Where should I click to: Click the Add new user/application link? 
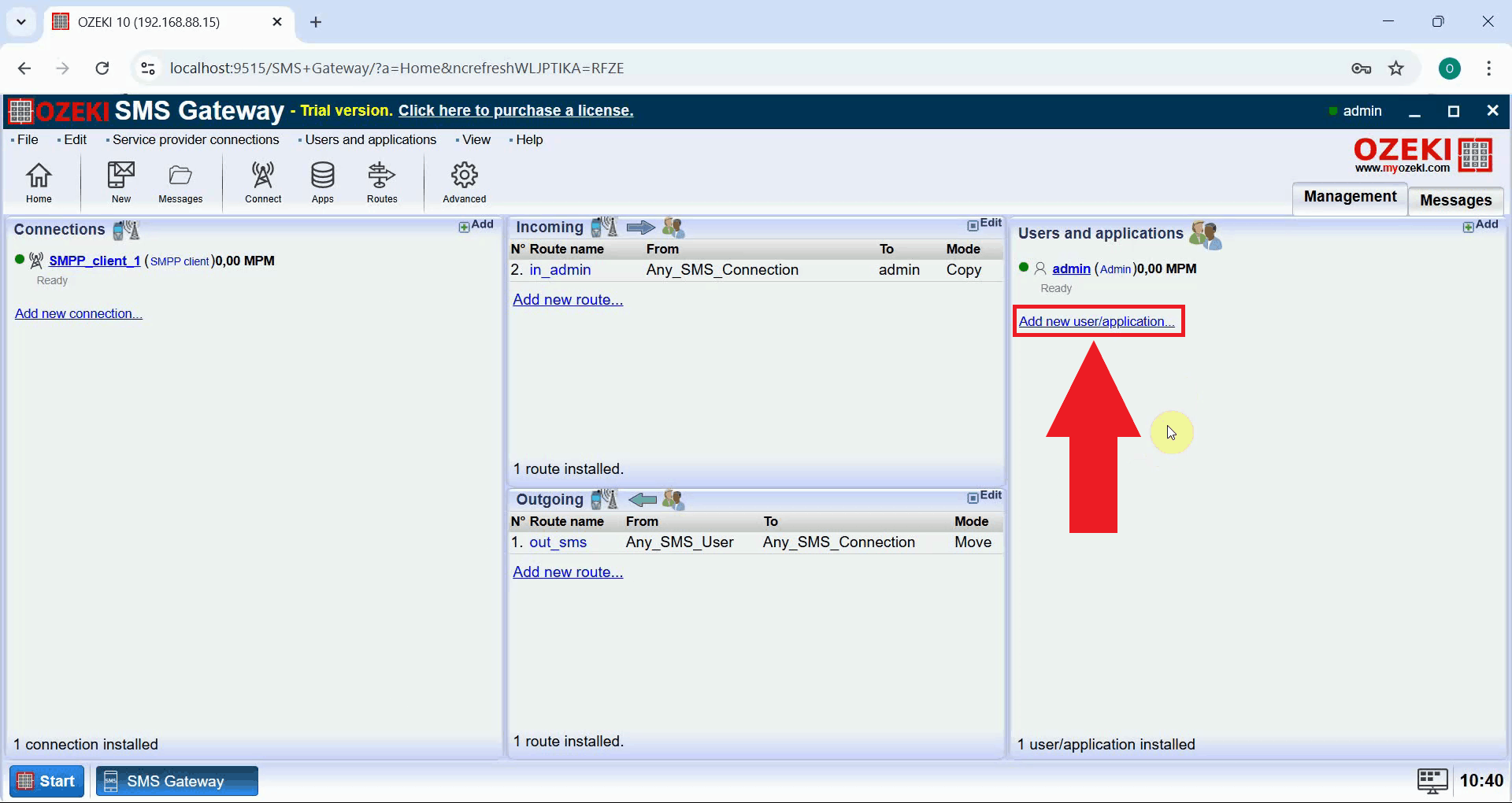(1096, 321)
